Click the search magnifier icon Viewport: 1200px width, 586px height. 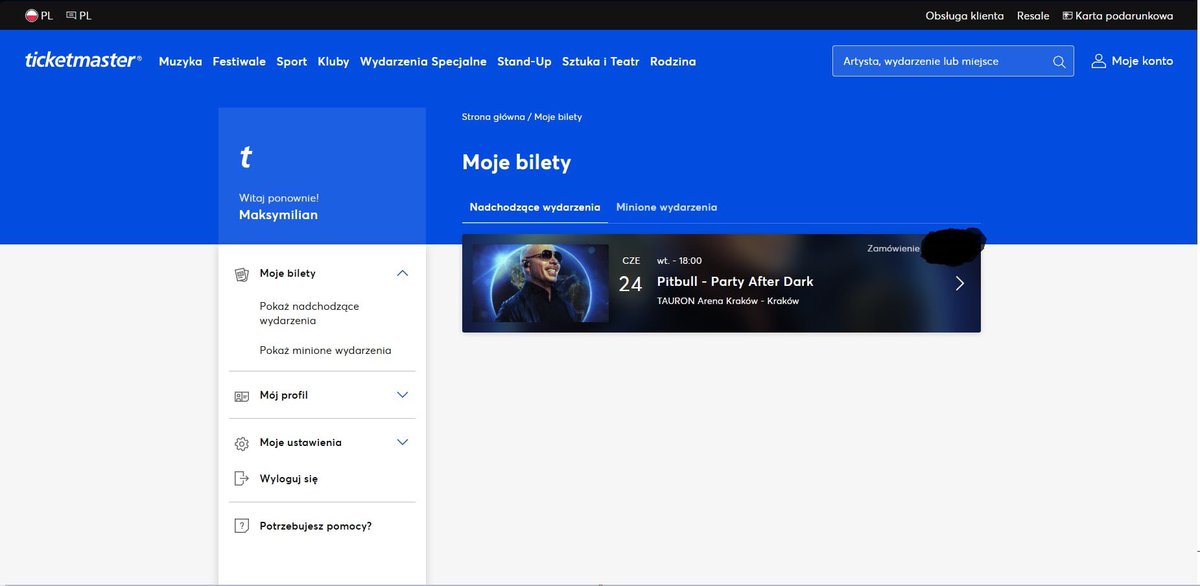pyautogui.click(x=1059, y=61)
